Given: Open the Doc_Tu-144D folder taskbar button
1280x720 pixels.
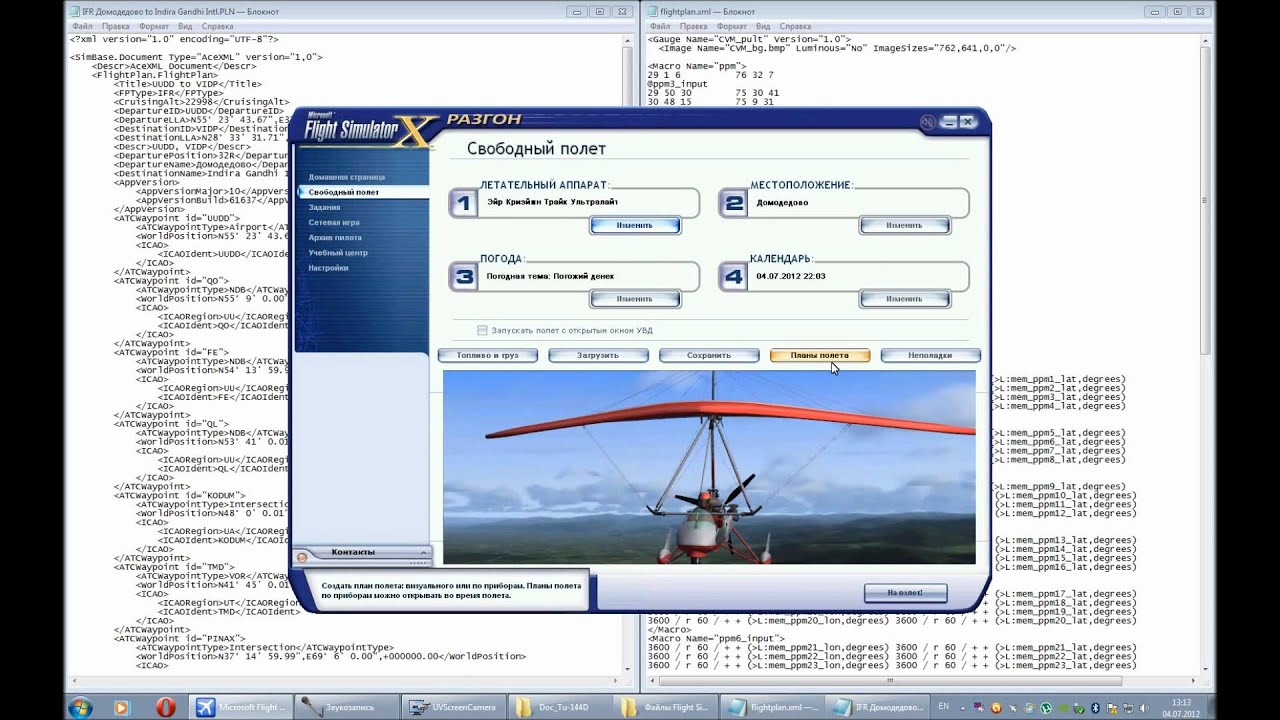Looking at the screenshot, I should coord(559,707).
